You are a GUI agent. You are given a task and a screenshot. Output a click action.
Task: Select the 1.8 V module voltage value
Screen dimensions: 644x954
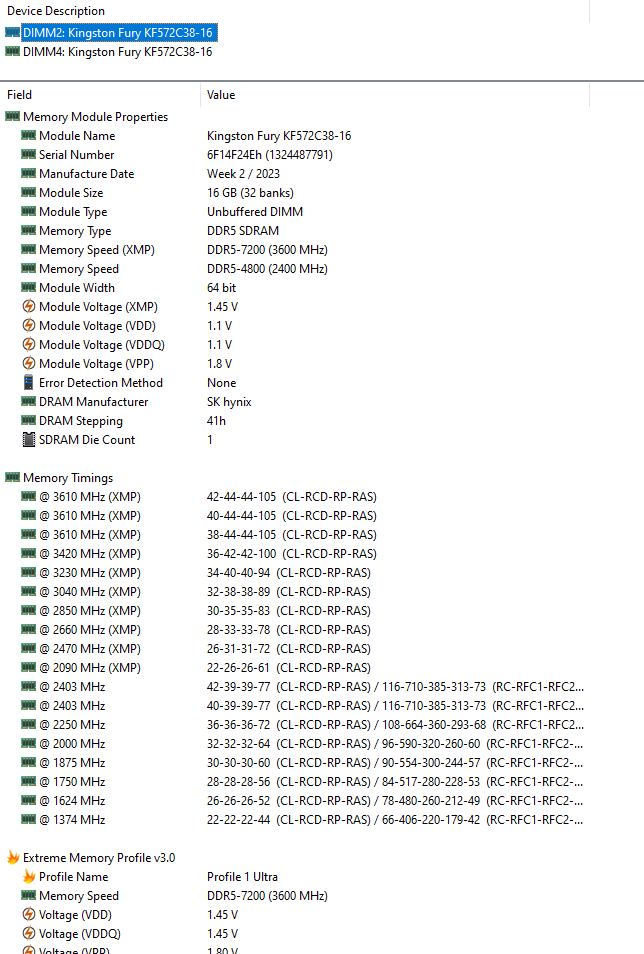(x=219, y=363)
